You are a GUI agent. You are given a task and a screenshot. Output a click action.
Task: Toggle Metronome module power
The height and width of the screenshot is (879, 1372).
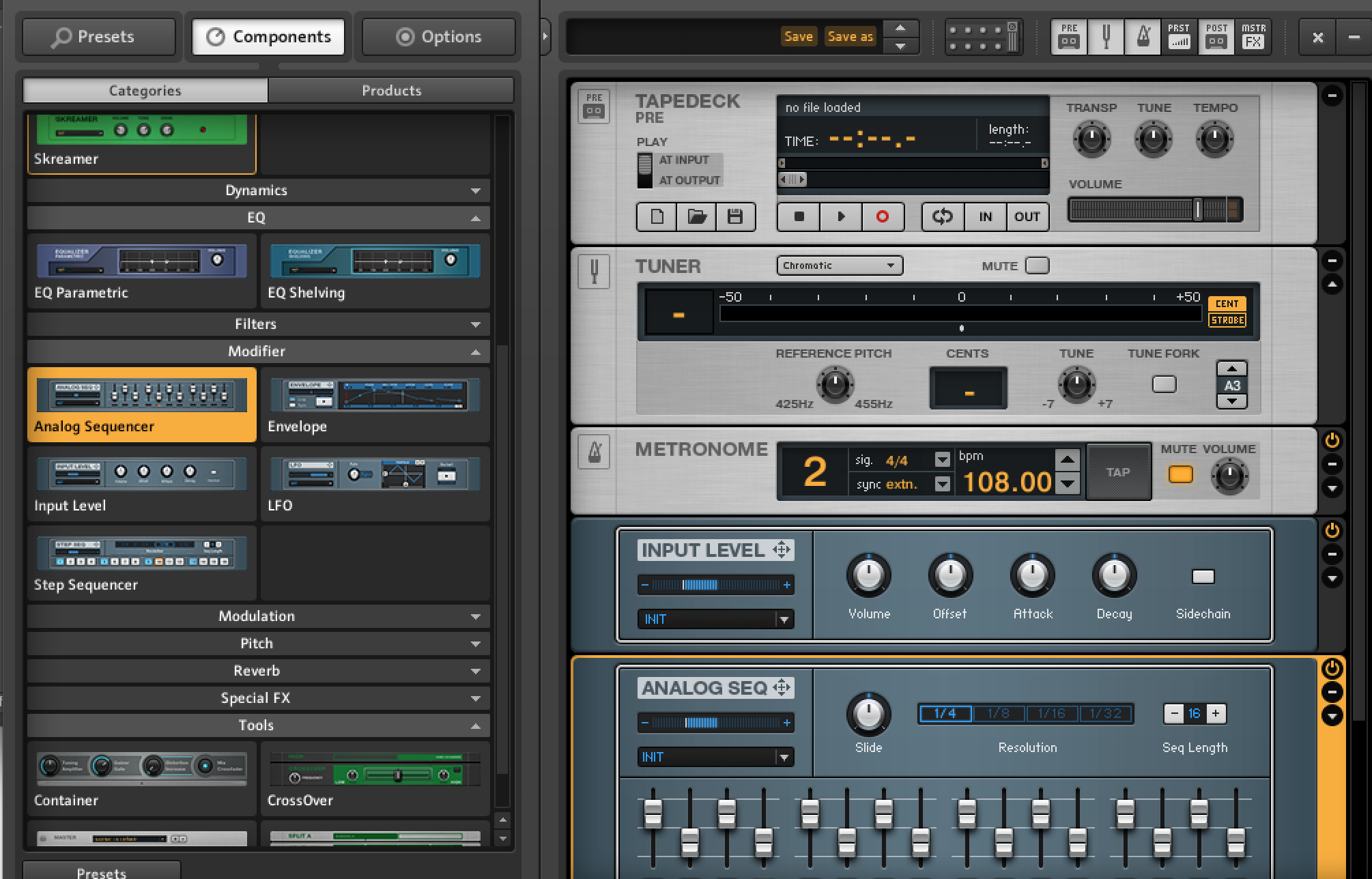(1332, 441)
